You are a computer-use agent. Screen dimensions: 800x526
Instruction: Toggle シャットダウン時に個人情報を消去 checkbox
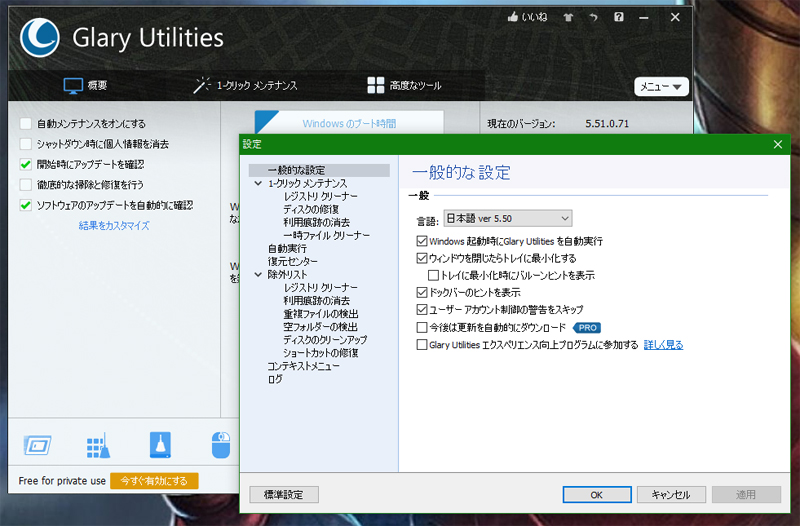26,144
